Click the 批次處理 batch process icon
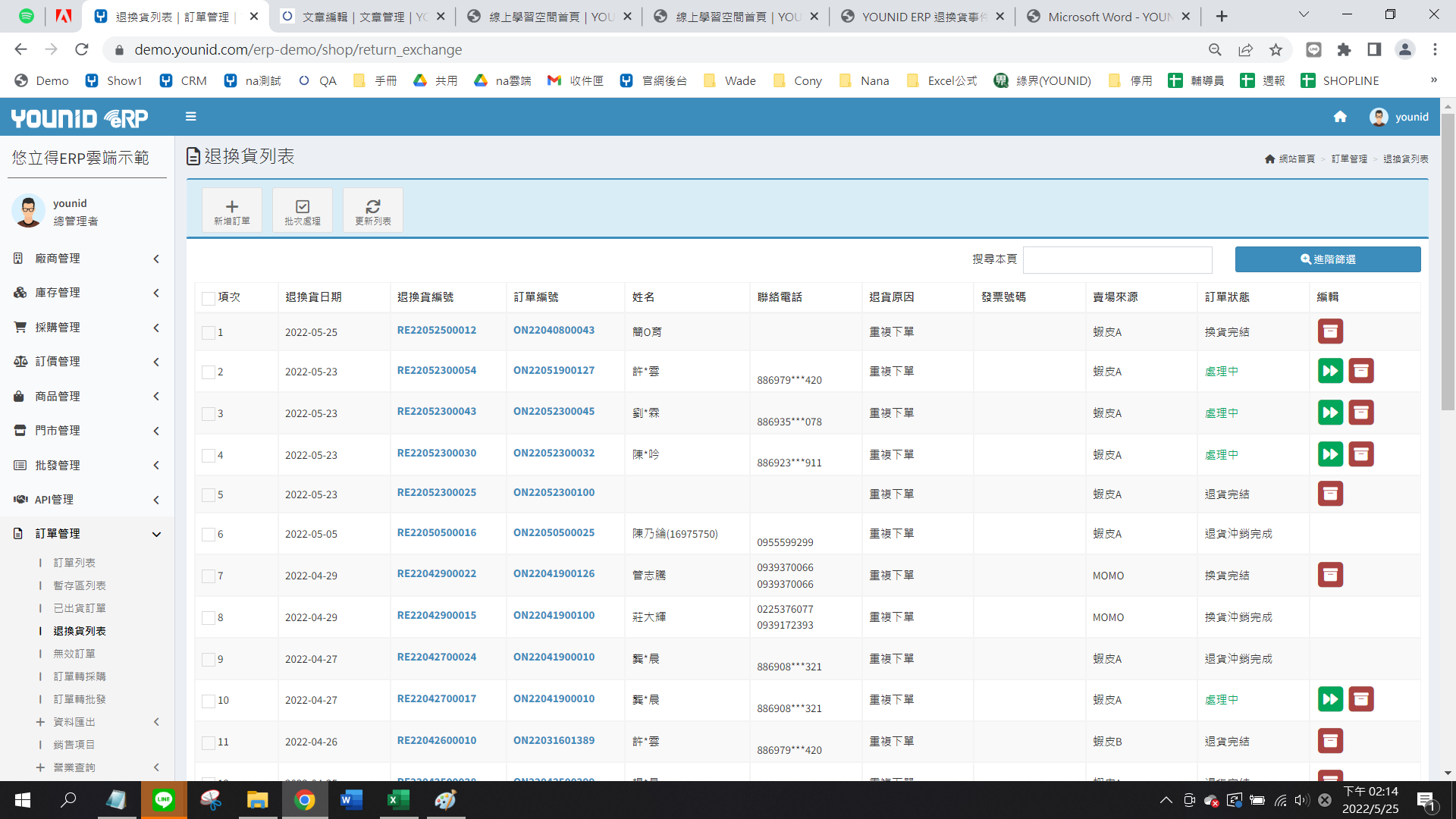 pos(302,207)
